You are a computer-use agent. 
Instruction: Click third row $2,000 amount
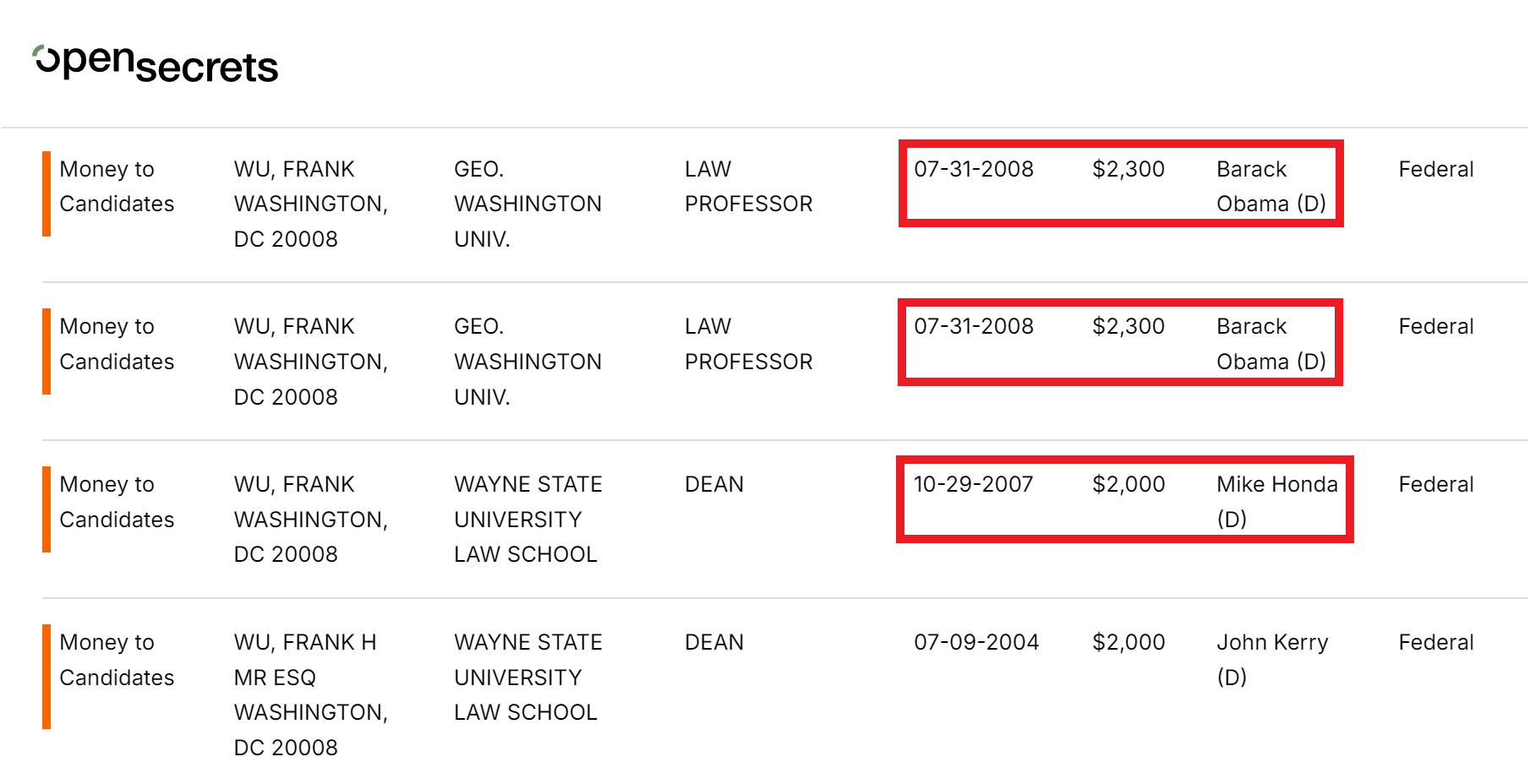(1128, 484)
